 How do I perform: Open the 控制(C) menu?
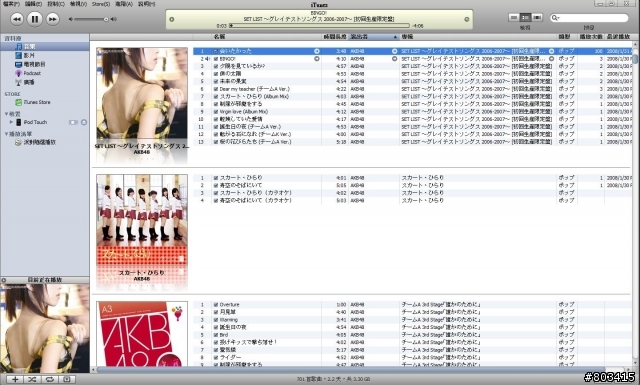point(56,4)
